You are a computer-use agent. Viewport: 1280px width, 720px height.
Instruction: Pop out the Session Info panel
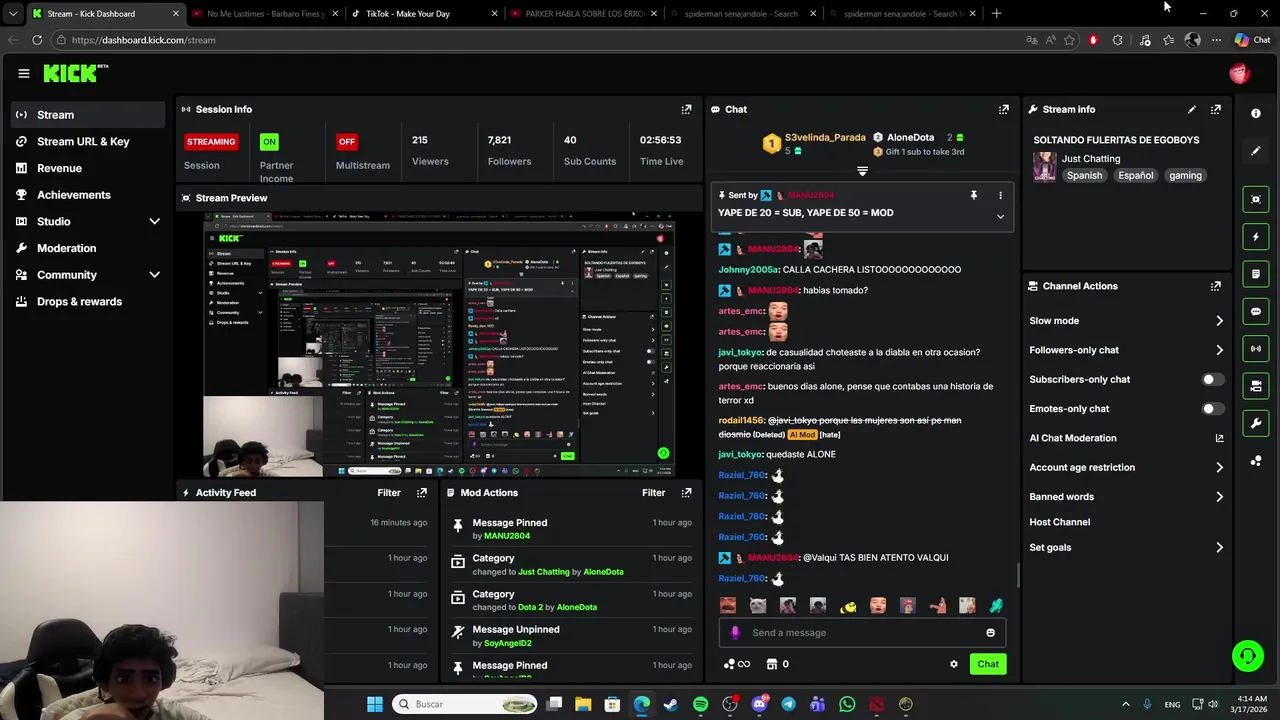686,109
